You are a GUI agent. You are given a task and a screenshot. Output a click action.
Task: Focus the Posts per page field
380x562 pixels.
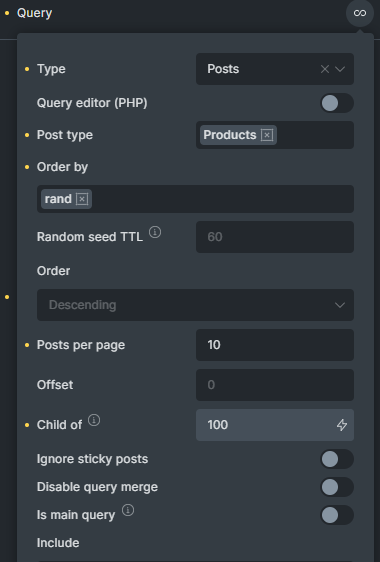(x=275, y=345)
